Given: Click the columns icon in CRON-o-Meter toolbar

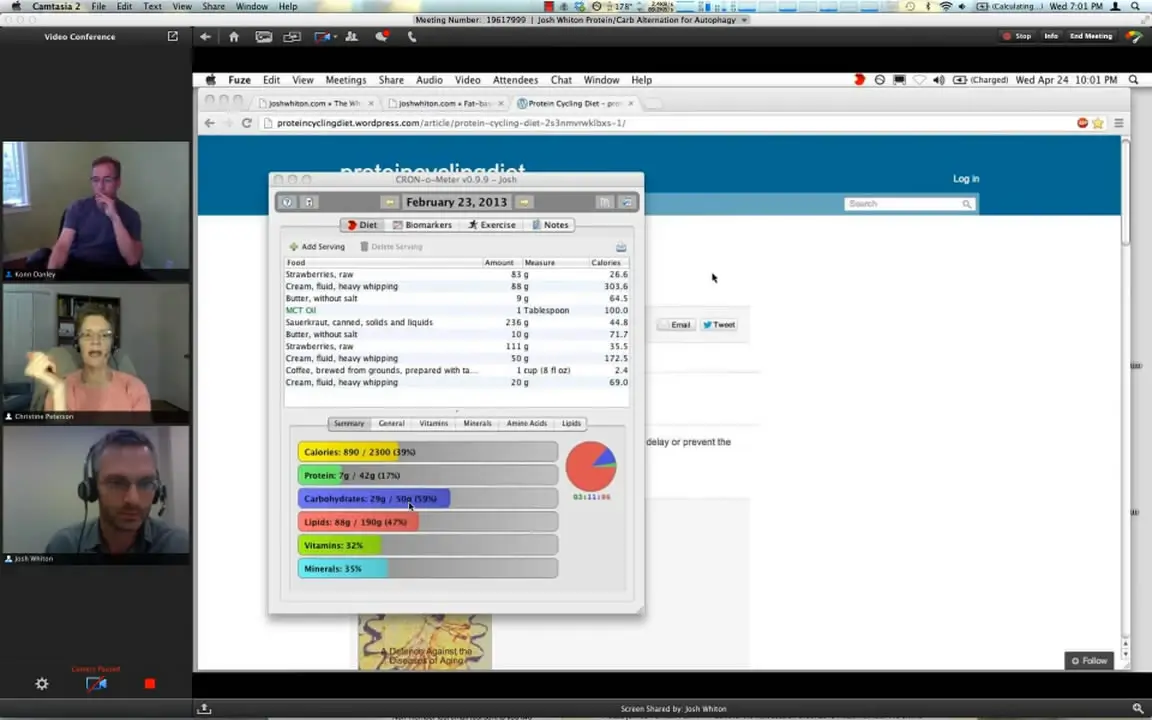Looking at the screenshot, I should tap(605, 202).
